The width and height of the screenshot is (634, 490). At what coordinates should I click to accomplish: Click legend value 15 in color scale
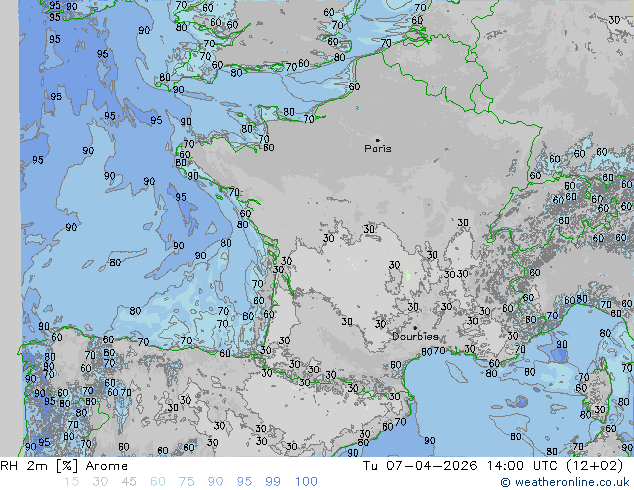pyautogui.click(x=71, y=482)
